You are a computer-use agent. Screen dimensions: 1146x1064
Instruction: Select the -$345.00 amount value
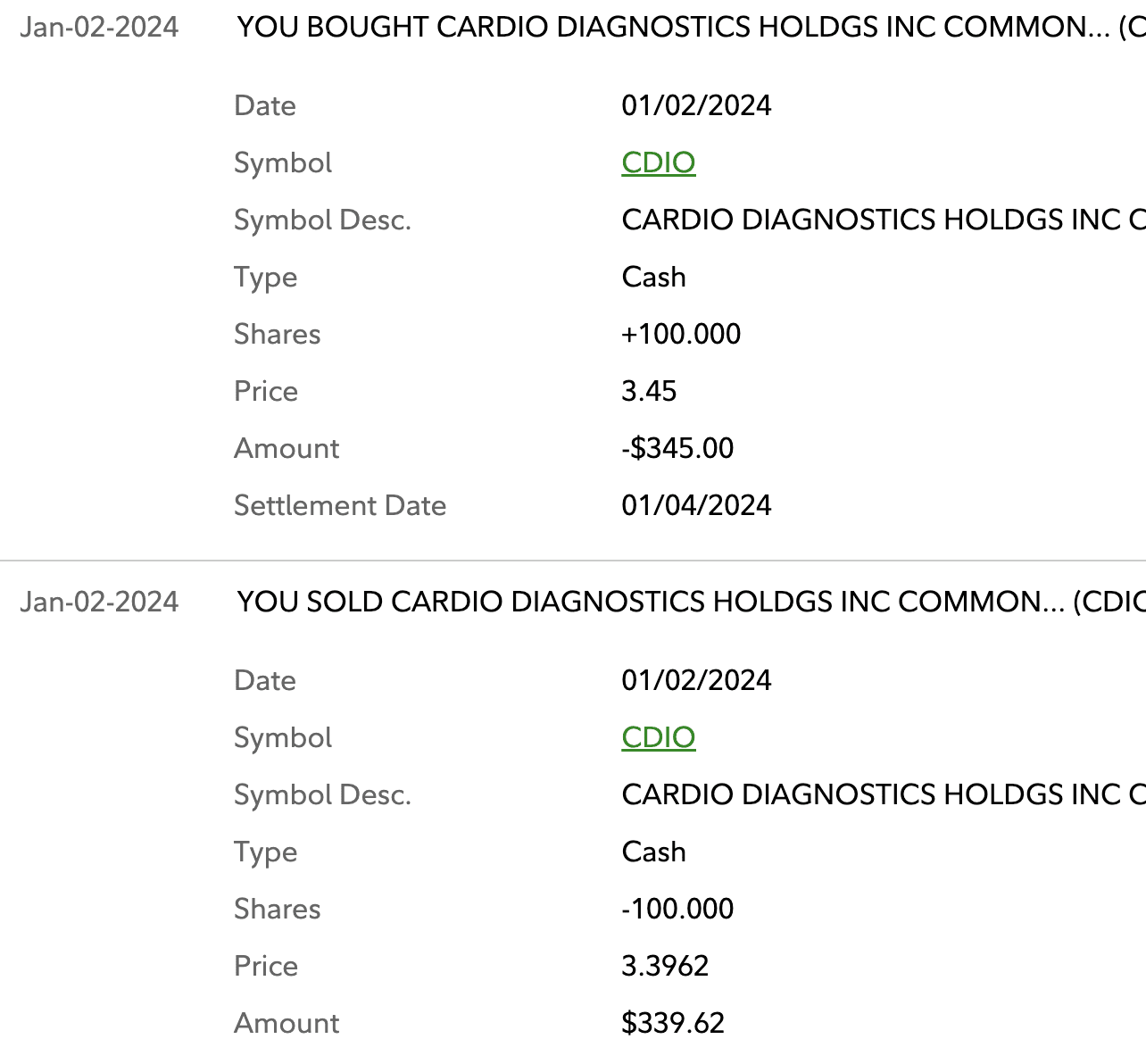[x=677, y=448]
